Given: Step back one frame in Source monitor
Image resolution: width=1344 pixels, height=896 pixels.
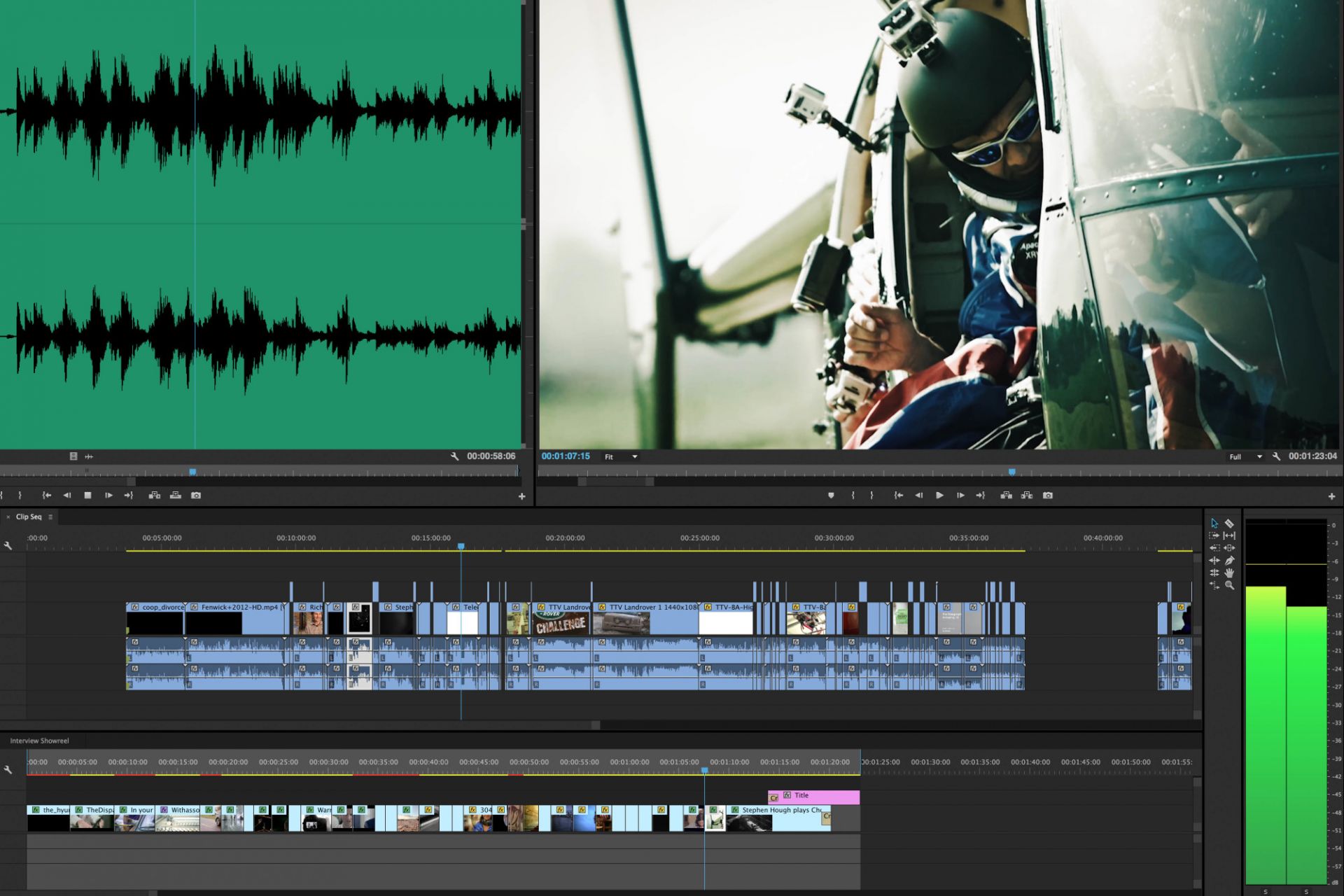Looking at the screenshot, I should pyautogui.click(x=67, y=496).
